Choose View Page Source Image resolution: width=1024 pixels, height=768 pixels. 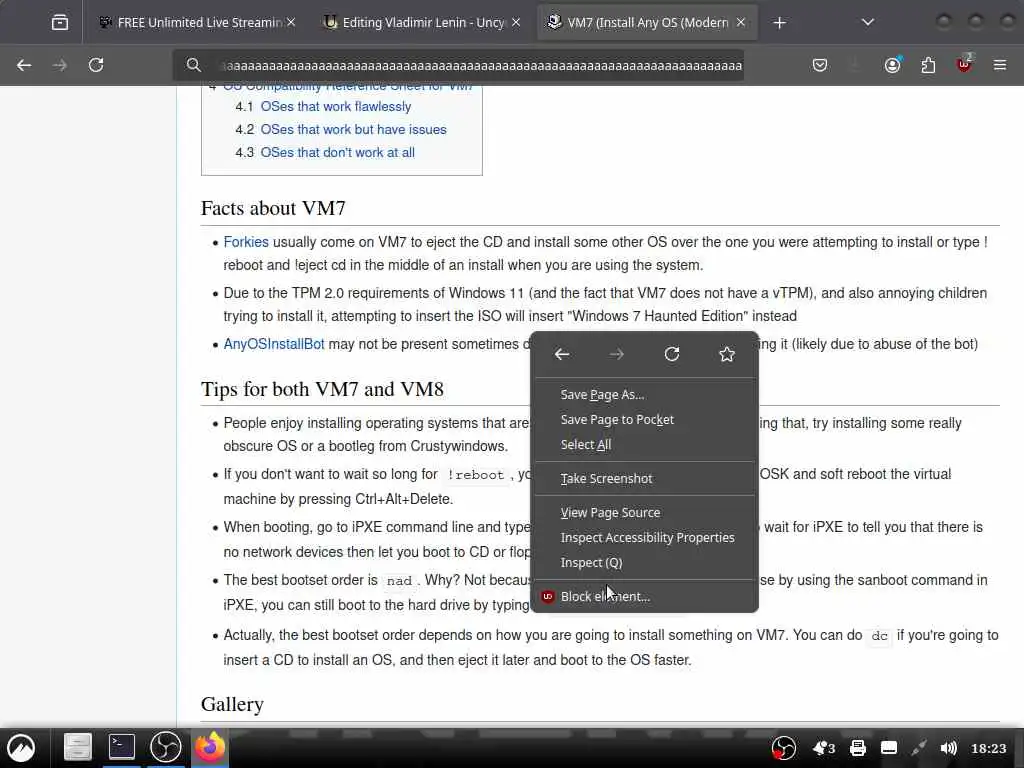coord(645,513)
